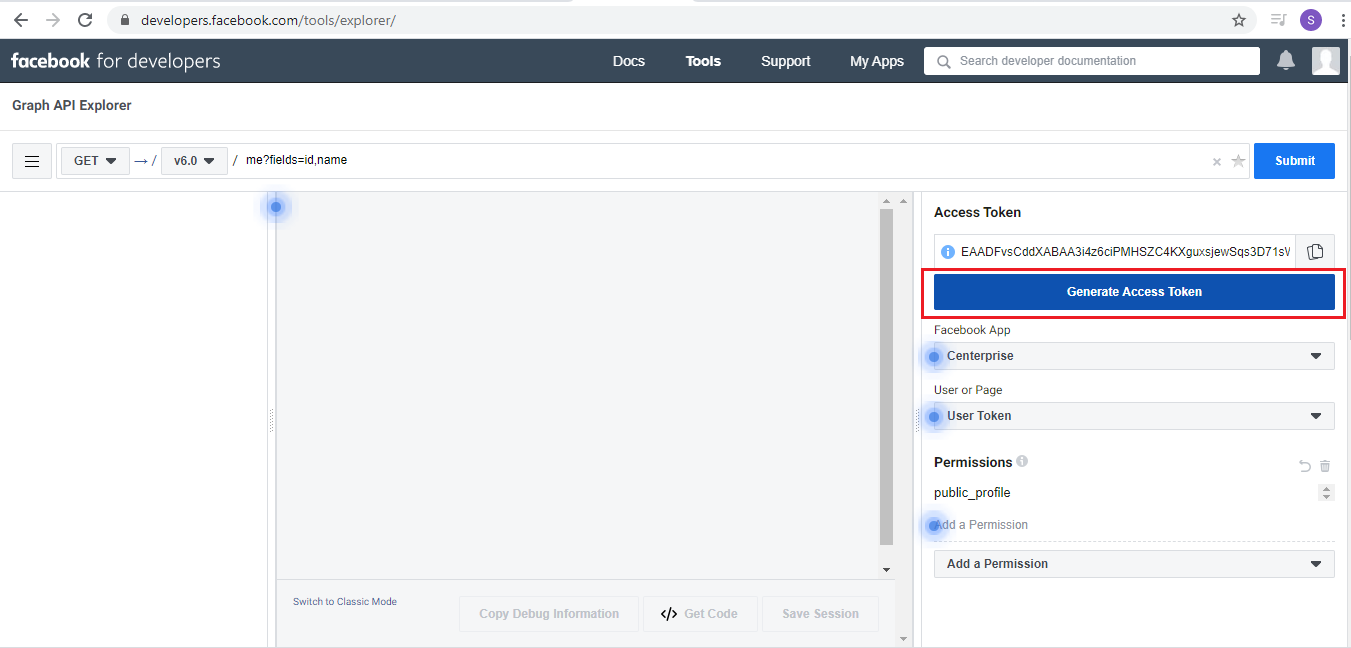Open the Centerprise Facebook App dropdown
The height and width of the screenshot is (648, 1351).
1134,356
